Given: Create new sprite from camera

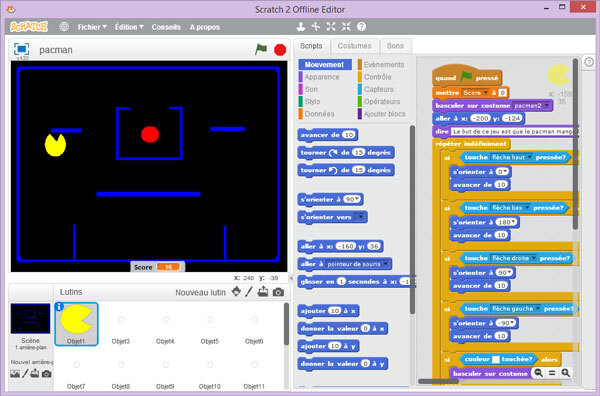Looking at the screenshot, I should tap(278, 292).
